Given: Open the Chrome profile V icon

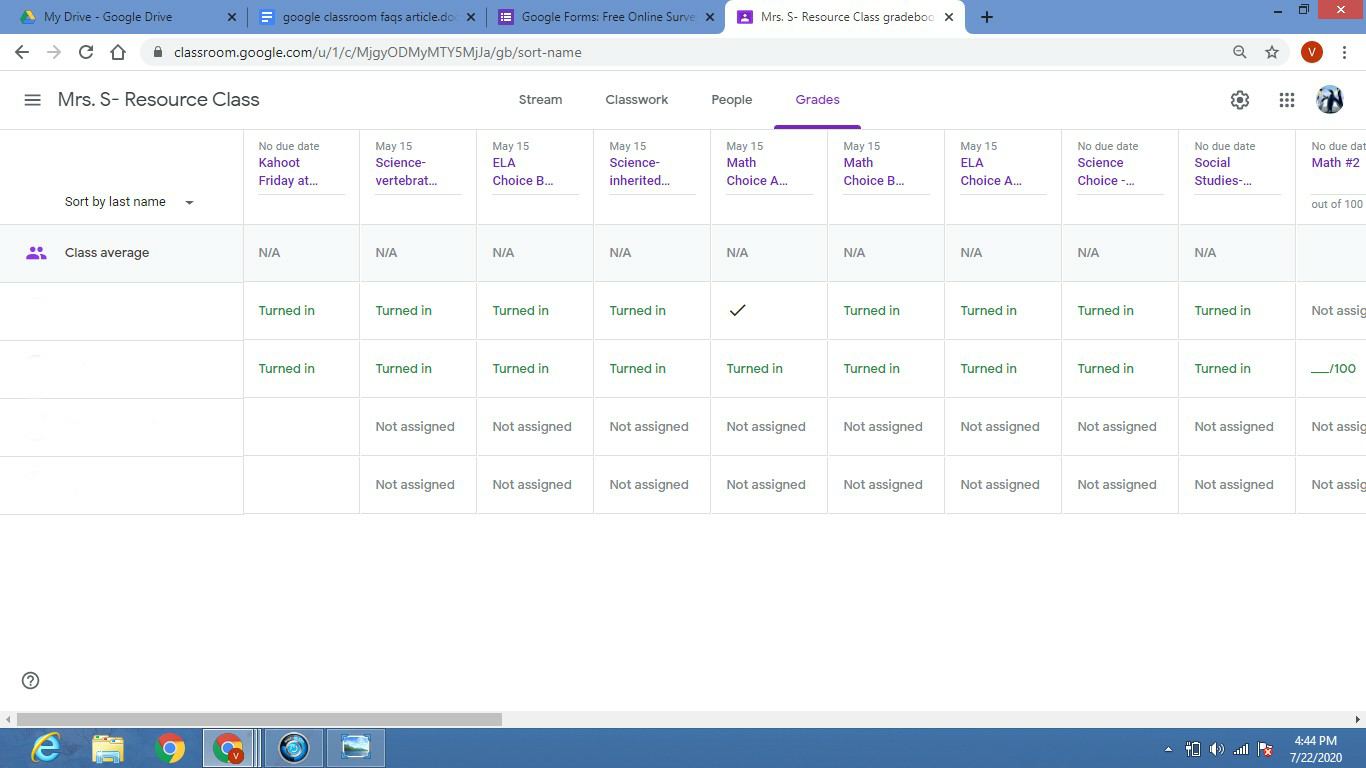Looking at the screenshot, I should coord(1312,52).
